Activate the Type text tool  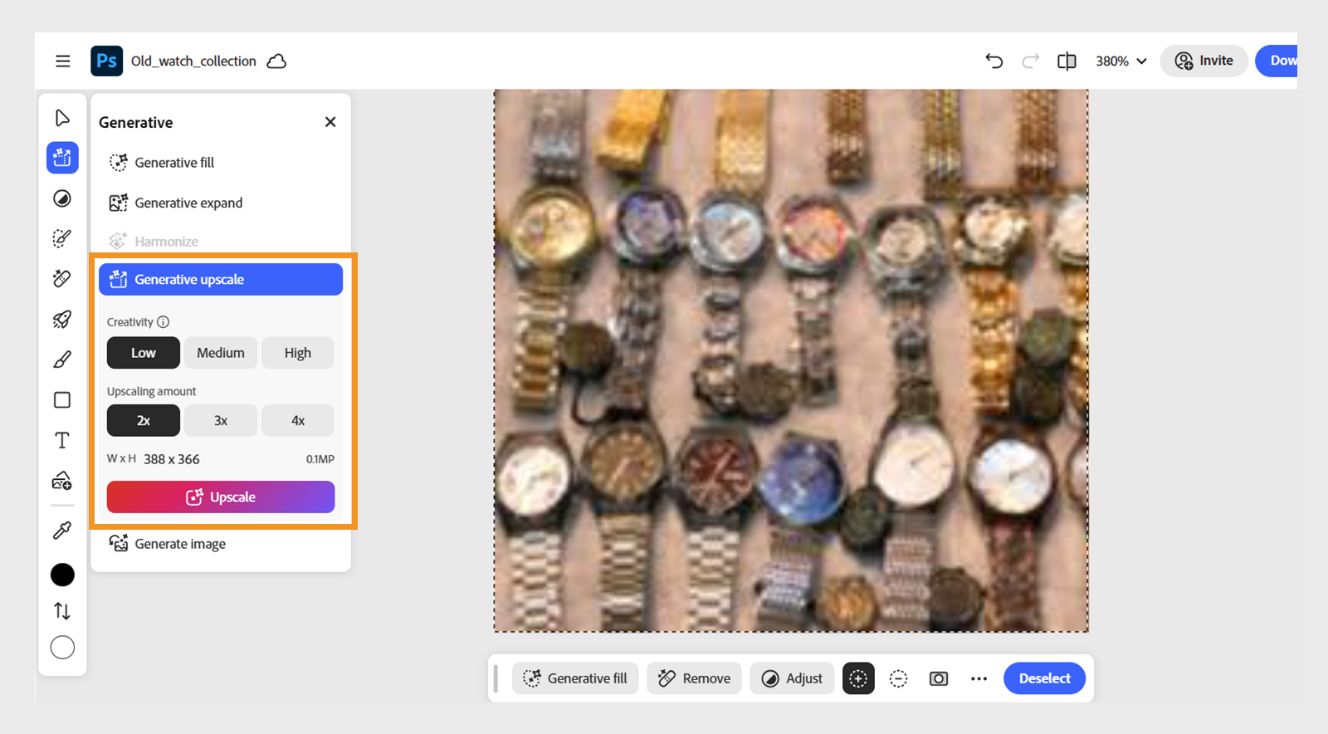(x=62, y=440)
